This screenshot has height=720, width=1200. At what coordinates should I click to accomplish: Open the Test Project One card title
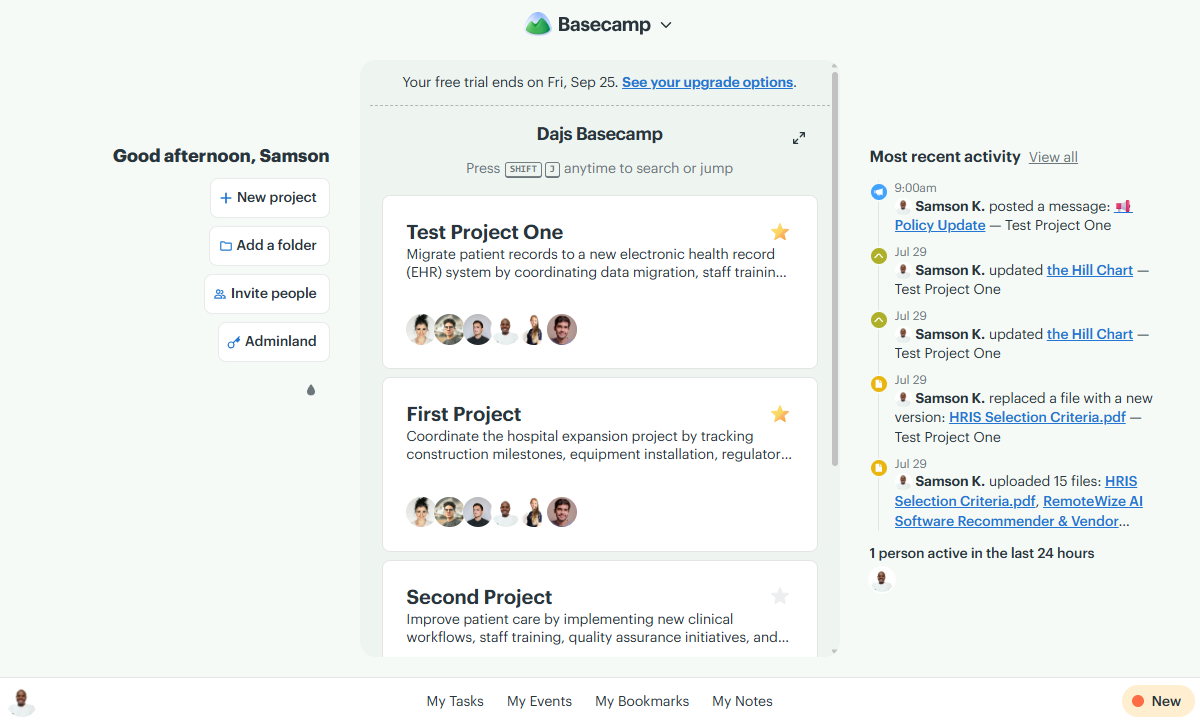[485, 232]
